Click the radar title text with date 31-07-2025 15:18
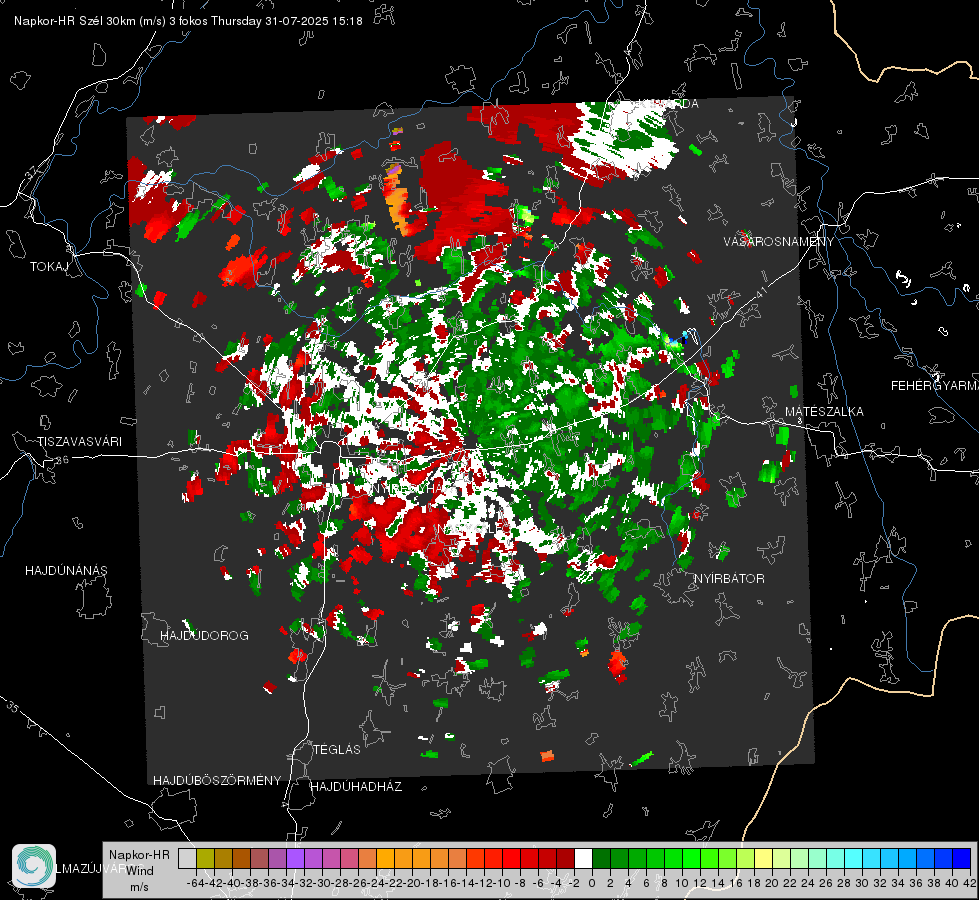The width and height of the screenshot is (979, 900). [188, 21]
